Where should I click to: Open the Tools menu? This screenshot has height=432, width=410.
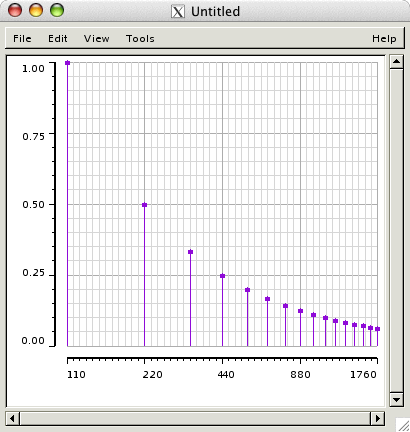pos(140,39)
